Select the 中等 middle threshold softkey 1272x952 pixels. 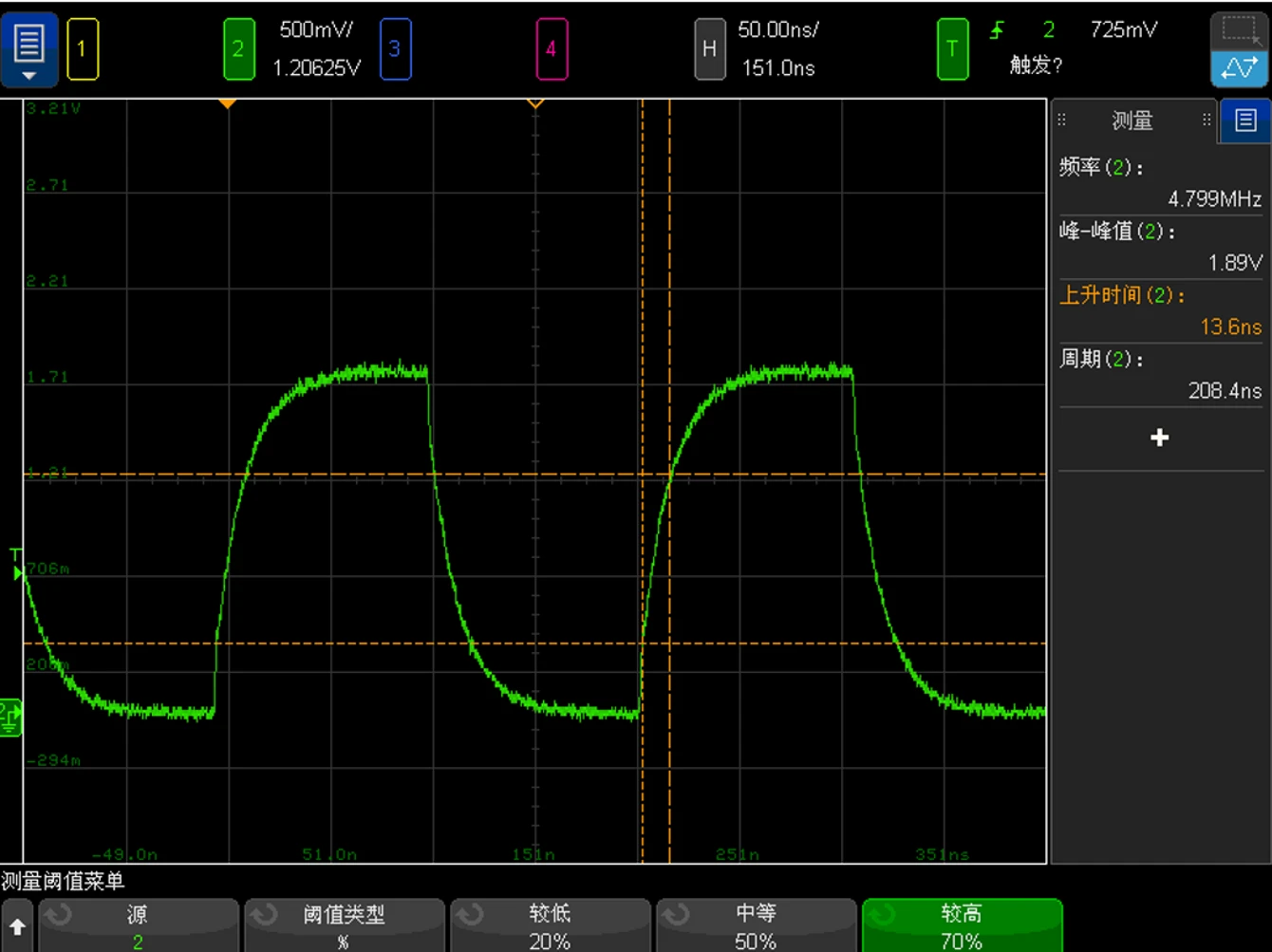[x=756, y=926]
